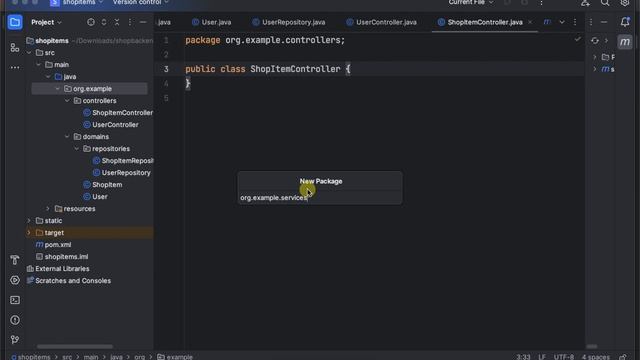Screen dimensions: 640x360
Task: Open Code With Me user icon
Action: (x=585, y=3)
